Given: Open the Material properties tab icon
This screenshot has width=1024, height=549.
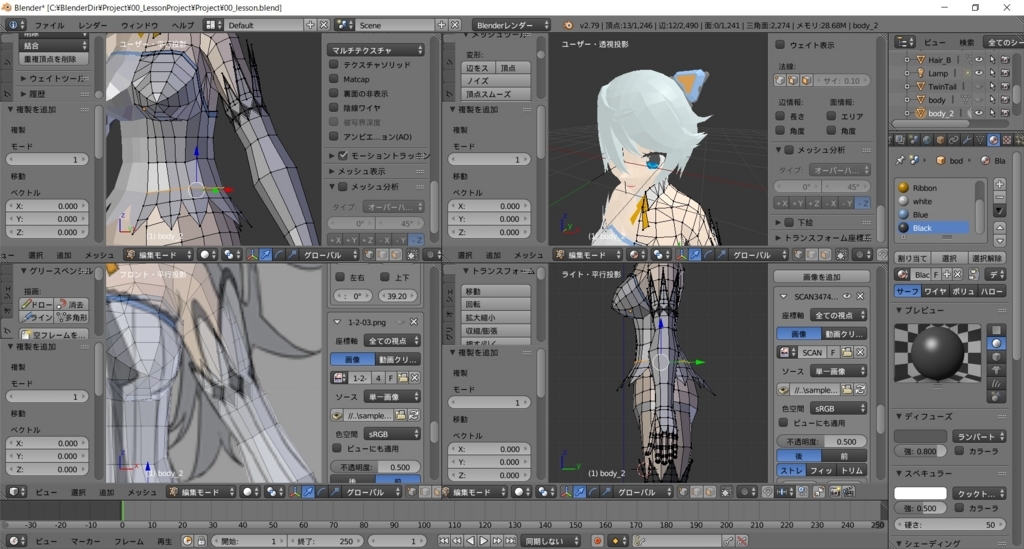Looking at the screenshot, I should coord(993,140).
